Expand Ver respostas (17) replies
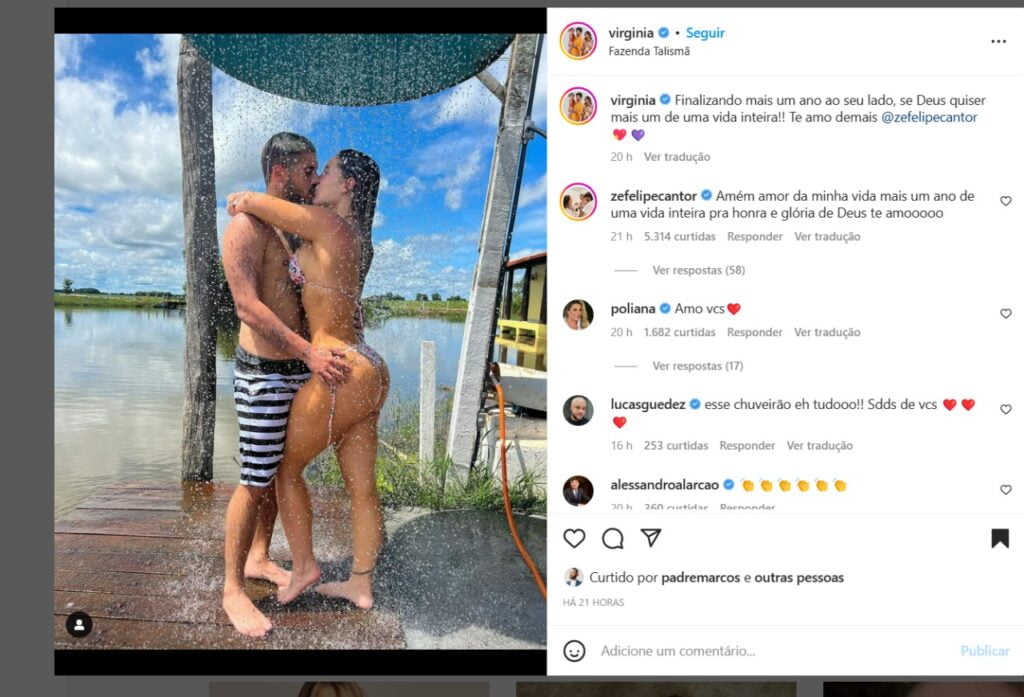The width and height of the screenshot is (1024, 697). [697, 366]
